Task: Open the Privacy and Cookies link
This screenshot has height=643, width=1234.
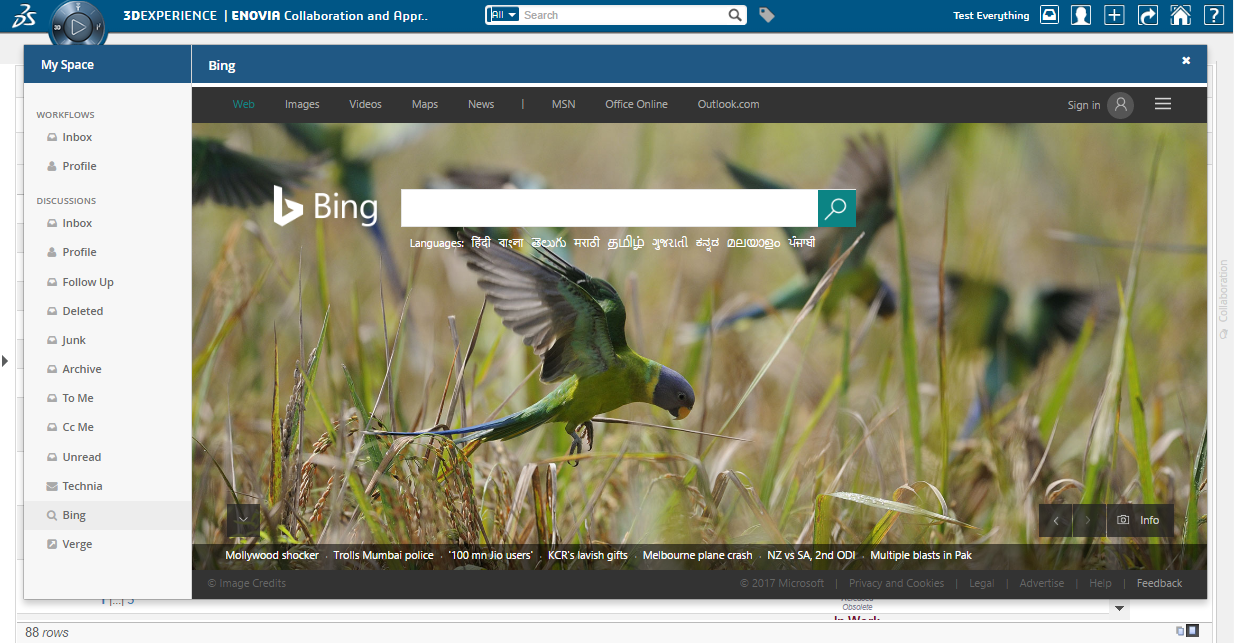Action: [x=896, y=582]
